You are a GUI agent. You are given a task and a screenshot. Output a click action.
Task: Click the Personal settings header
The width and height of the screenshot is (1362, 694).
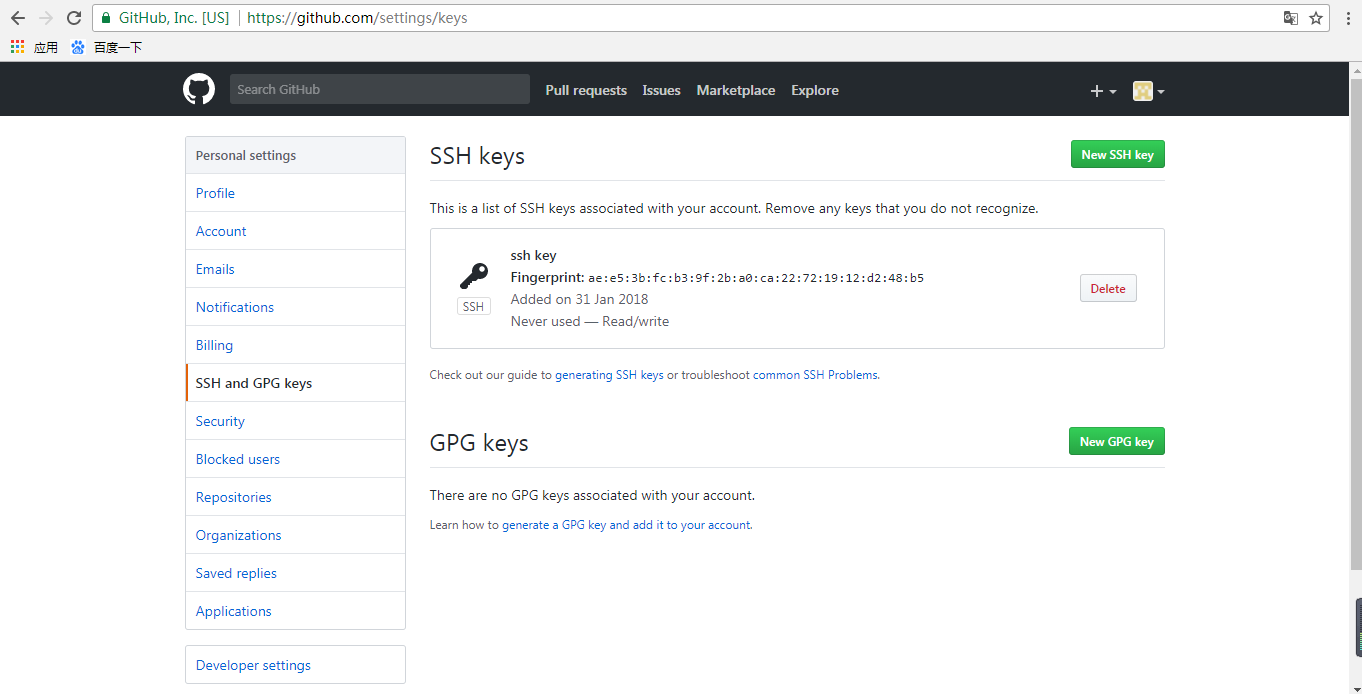point(295,155)
